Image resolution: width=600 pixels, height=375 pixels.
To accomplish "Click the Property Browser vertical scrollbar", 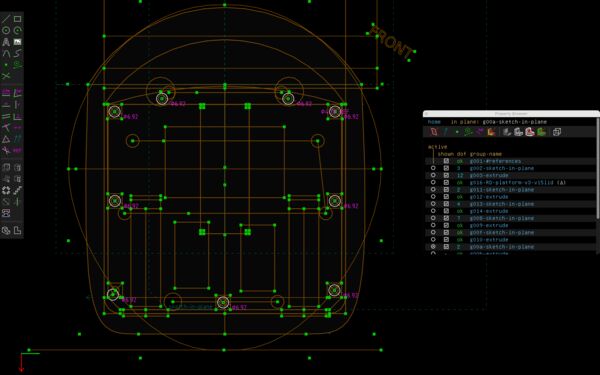I will click(x=598, y=168).
